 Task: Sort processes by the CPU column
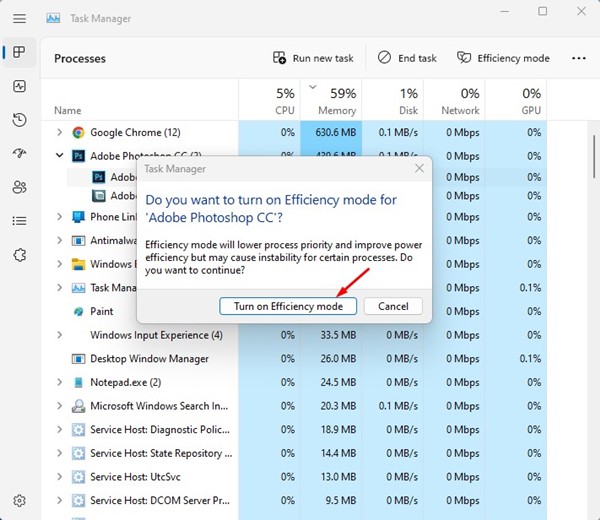269,100
